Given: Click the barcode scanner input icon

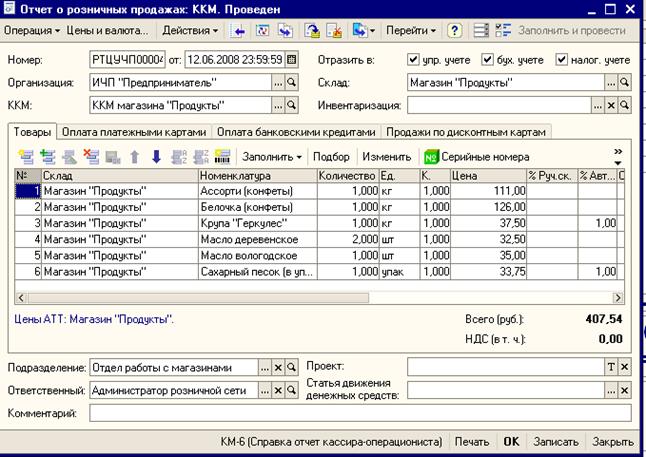Looking at the screenshot, I should tap(222, 157).
